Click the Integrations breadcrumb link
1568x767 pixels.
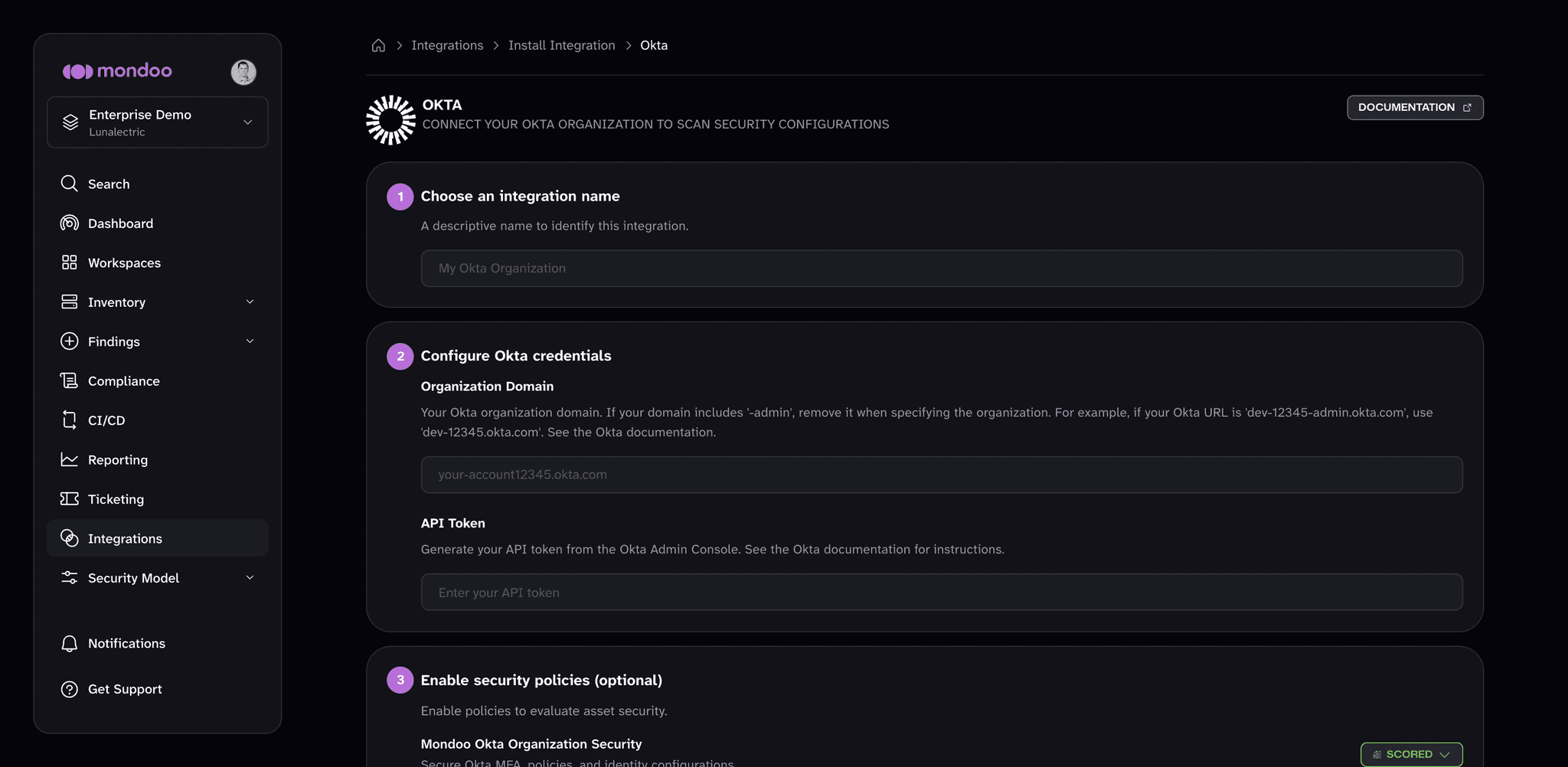coord(447,45)
